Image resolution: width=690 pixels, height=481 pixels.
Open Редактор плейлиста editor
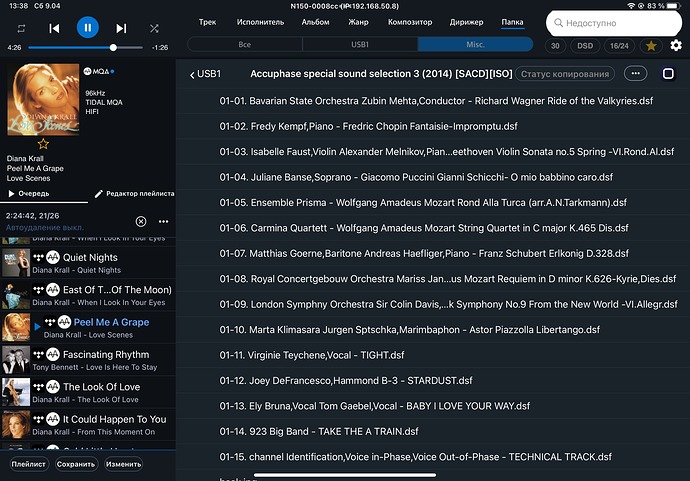135,194
